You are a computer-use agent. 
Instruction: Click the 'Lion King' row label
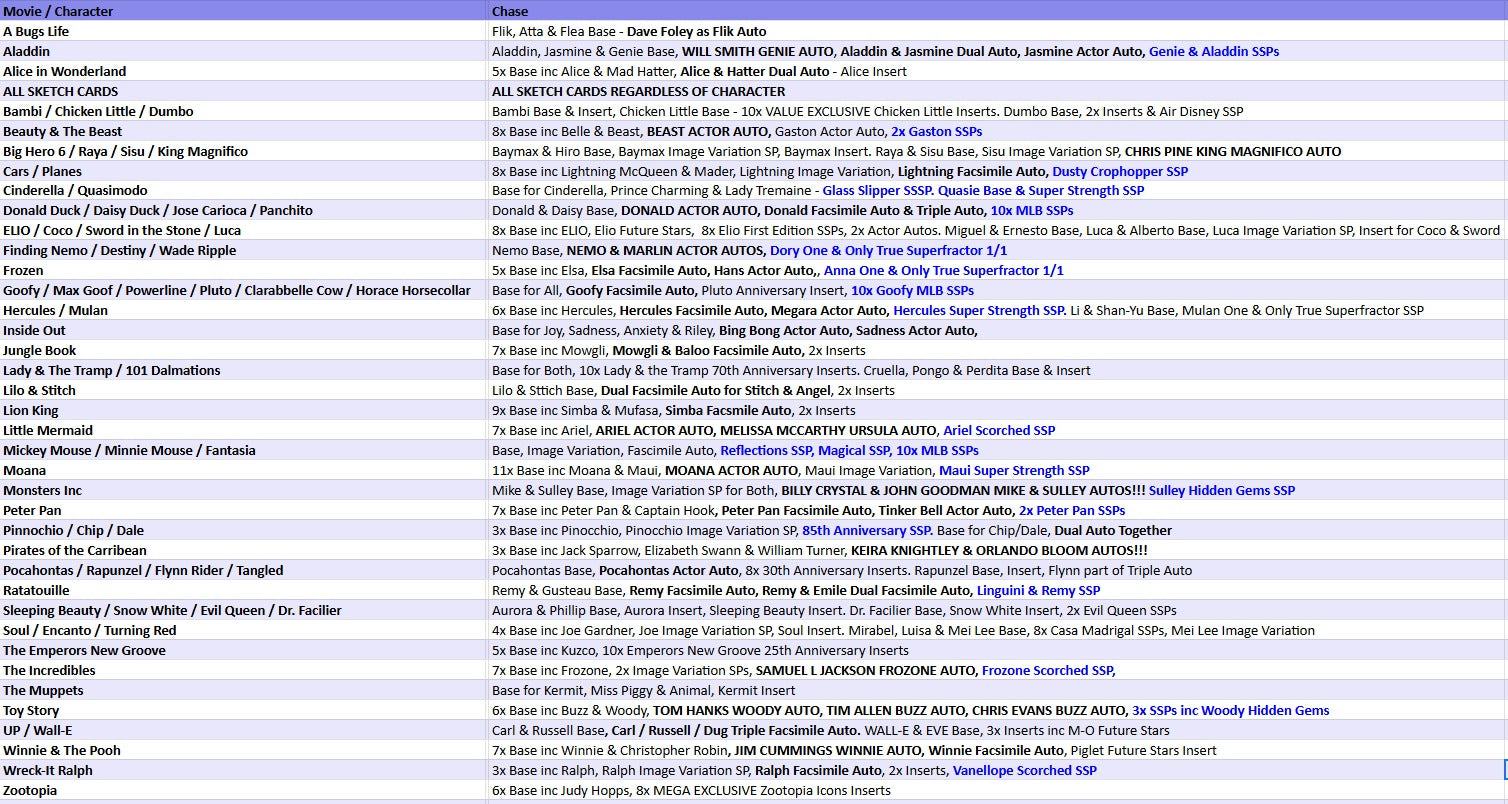pyautogui.click(x=31, y=410)
